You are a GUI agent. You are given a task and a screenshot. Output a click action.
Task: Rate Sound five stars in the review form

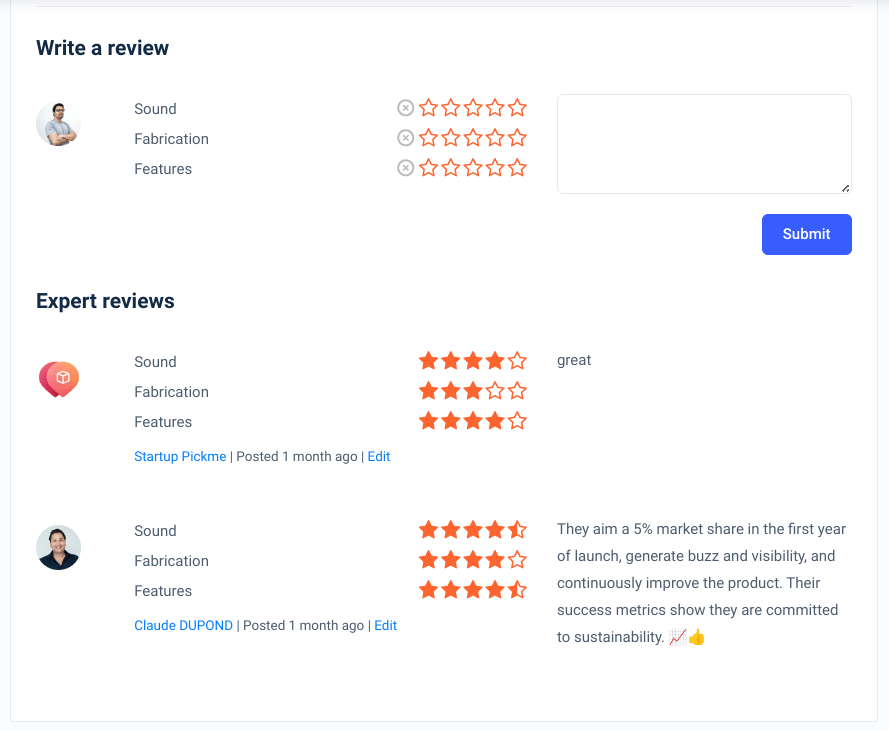[x=517, y=108]
